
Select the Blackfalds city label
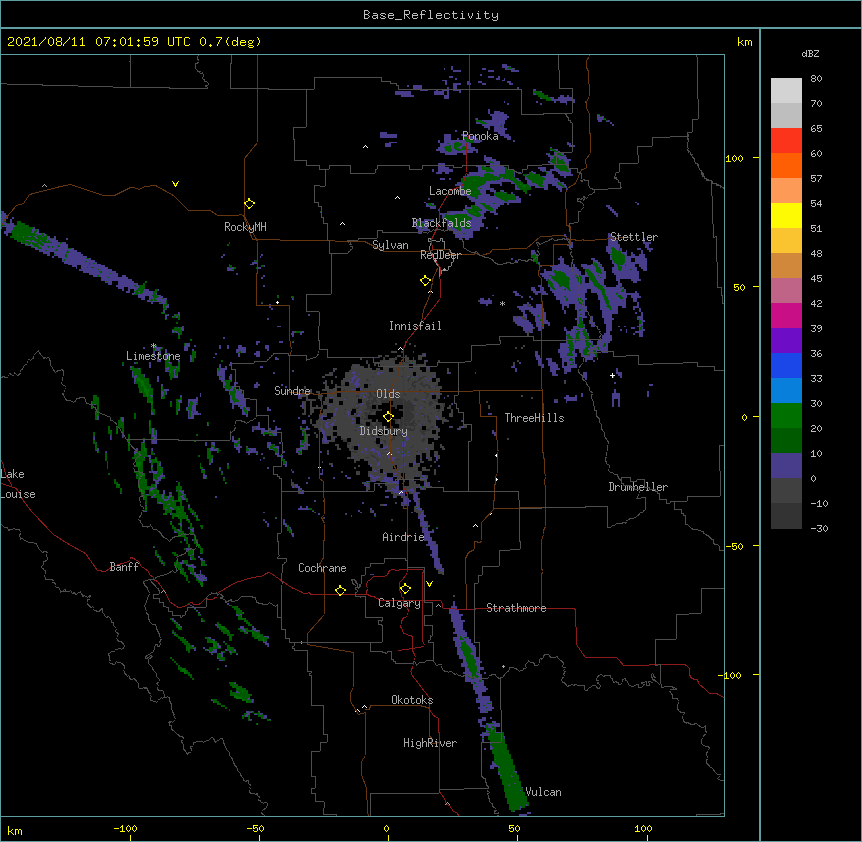pos(441,223)
